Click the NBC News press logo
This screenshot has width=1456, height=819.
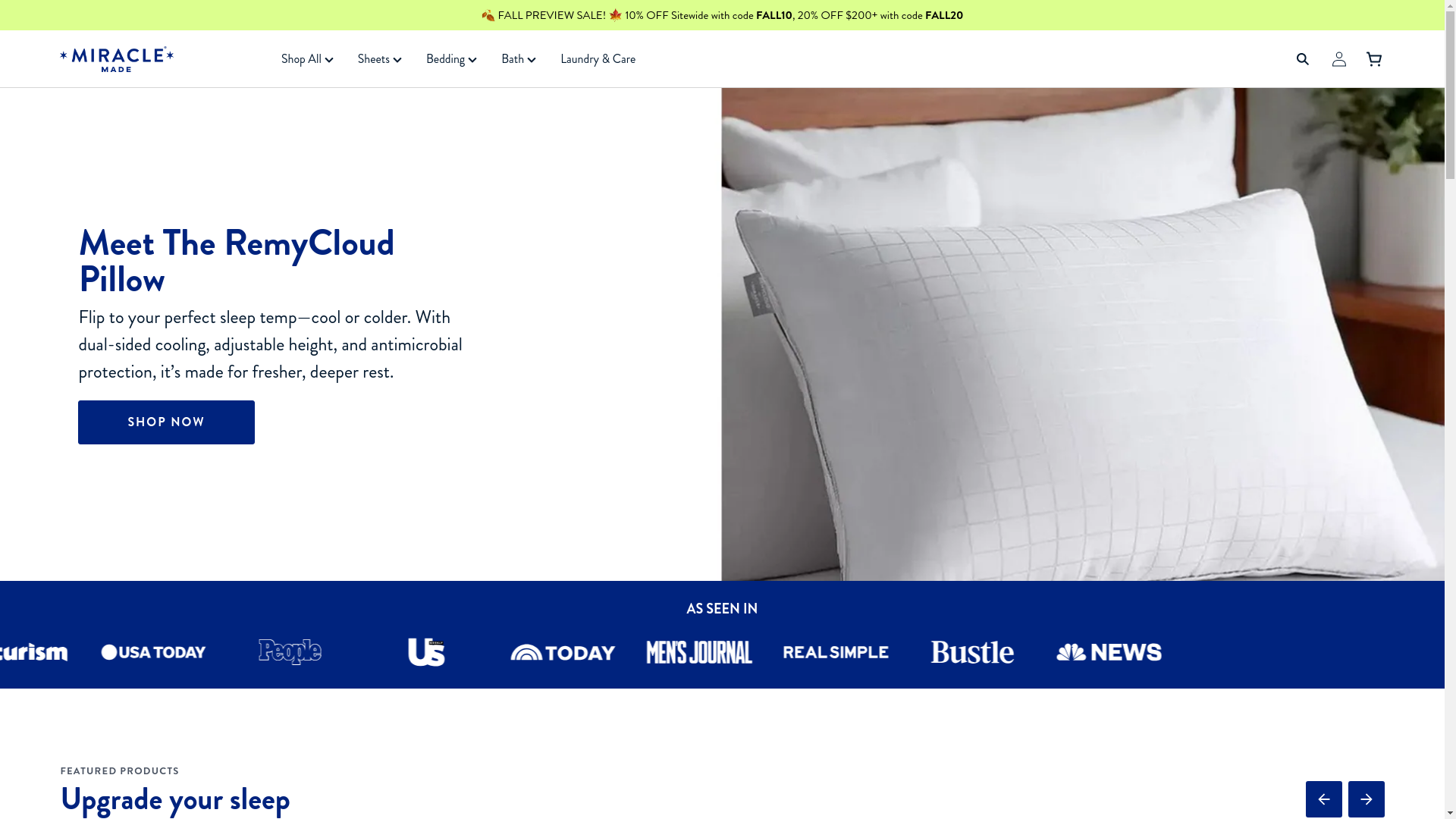click(1108, 651)
